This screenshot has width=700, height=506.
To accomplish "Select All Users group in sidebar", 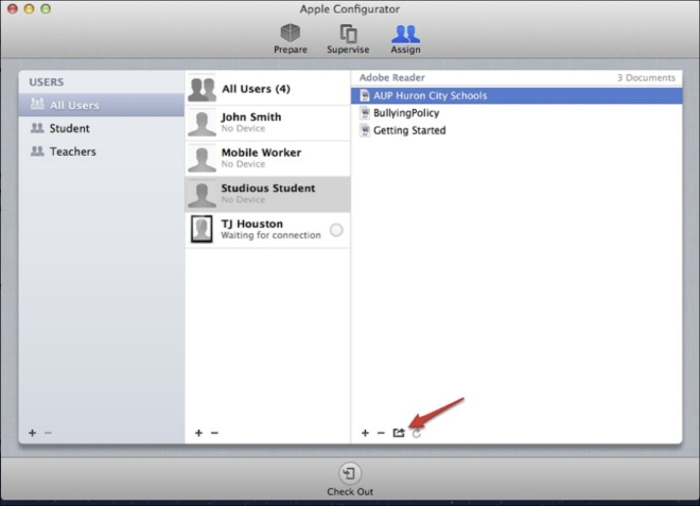I will (101, 105).
